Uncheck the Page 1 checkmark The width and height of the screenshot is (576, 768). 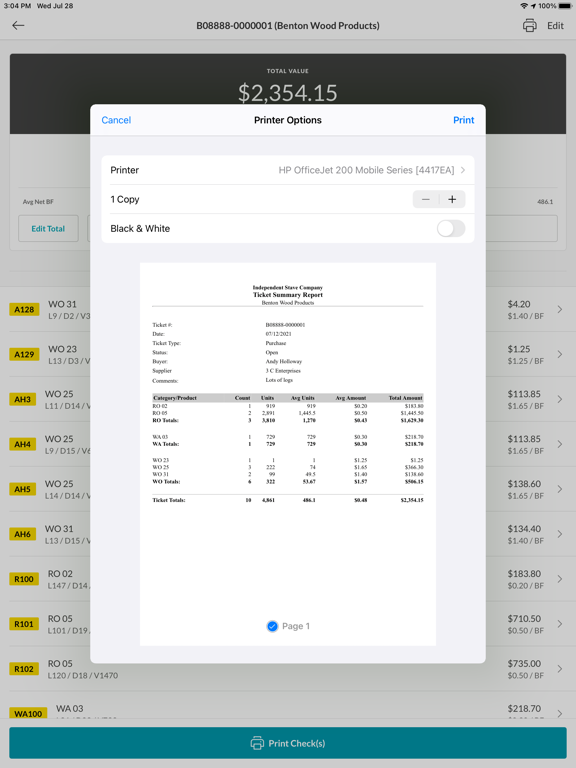pyautogui.click(x=272, y=626)
